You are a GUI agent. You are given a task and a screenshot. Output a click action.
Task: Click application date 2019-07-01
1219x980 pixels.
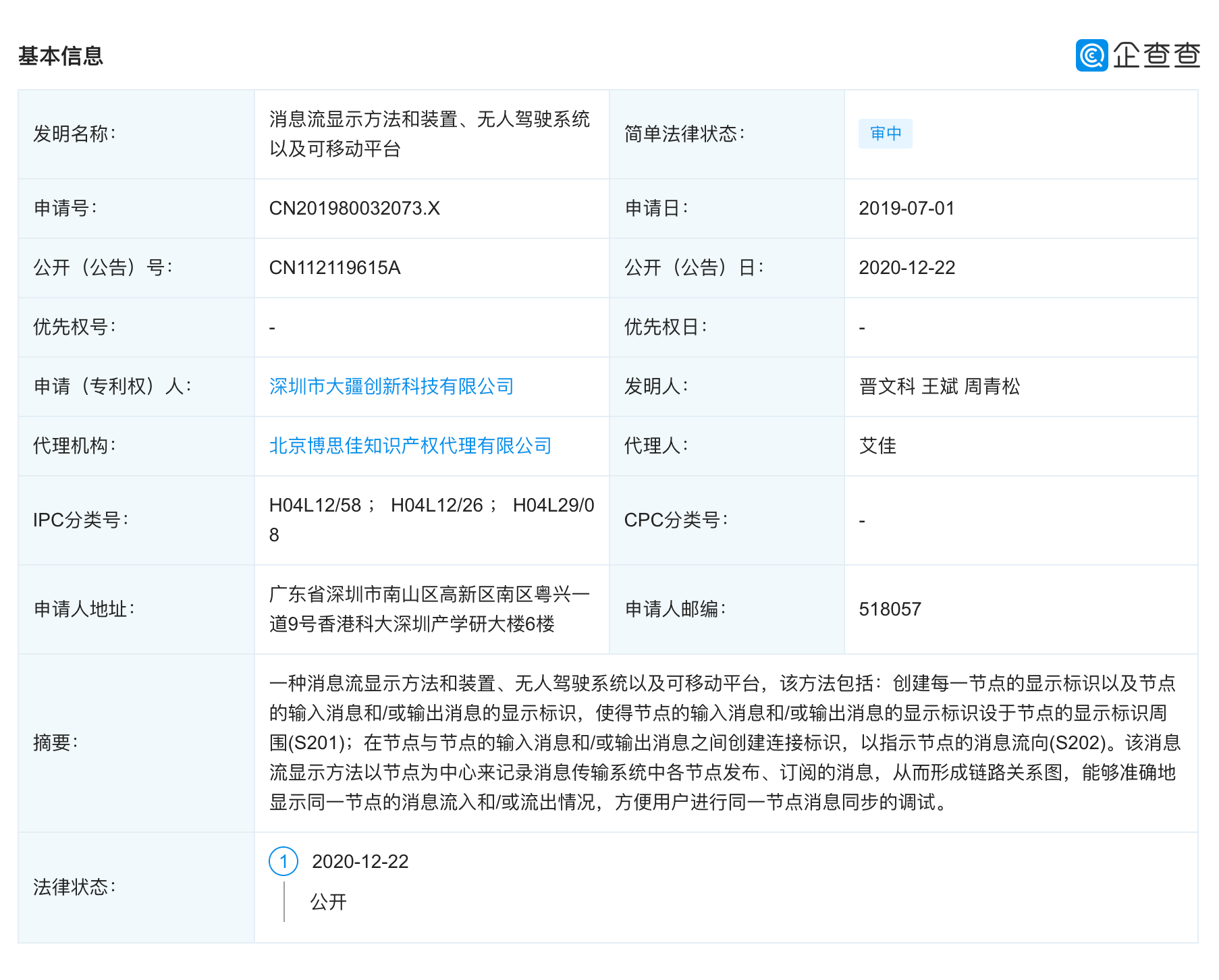[906, 209]
